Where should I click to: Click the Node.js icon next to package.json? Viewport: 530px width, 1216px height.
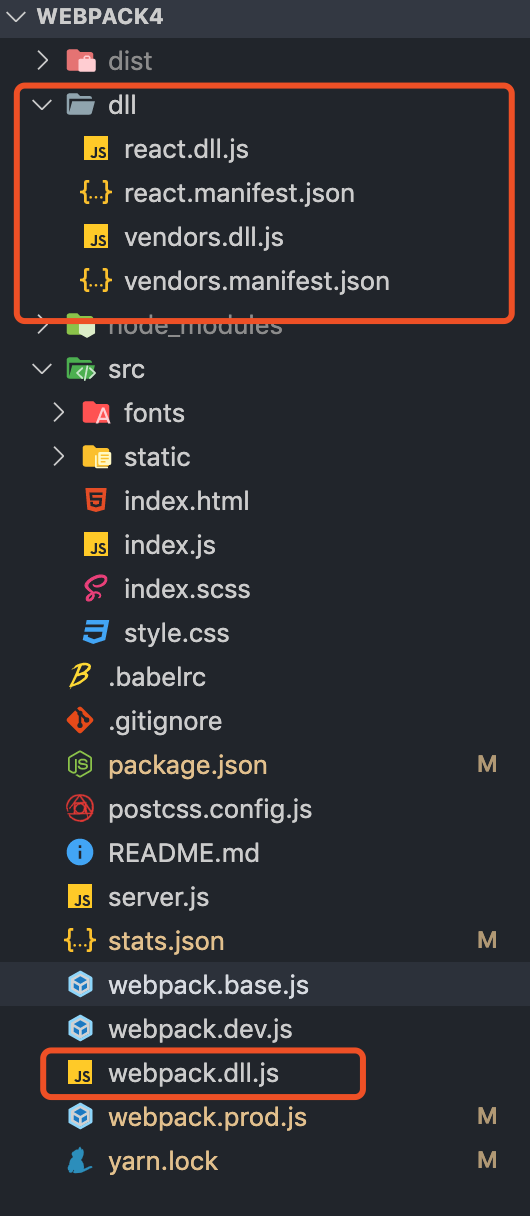[80, 765]
